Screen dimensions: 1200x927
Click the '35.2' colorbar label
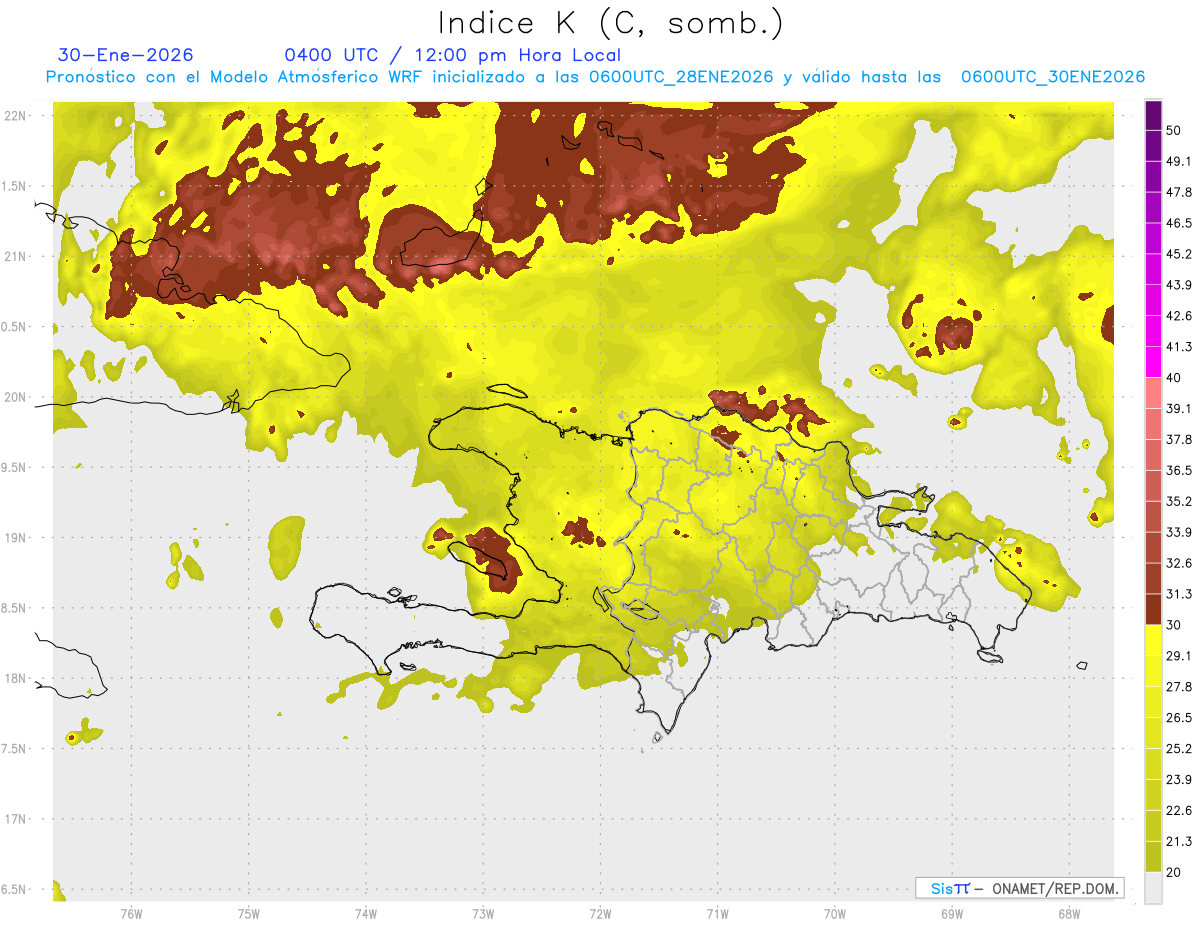(x=1179, y=501)
